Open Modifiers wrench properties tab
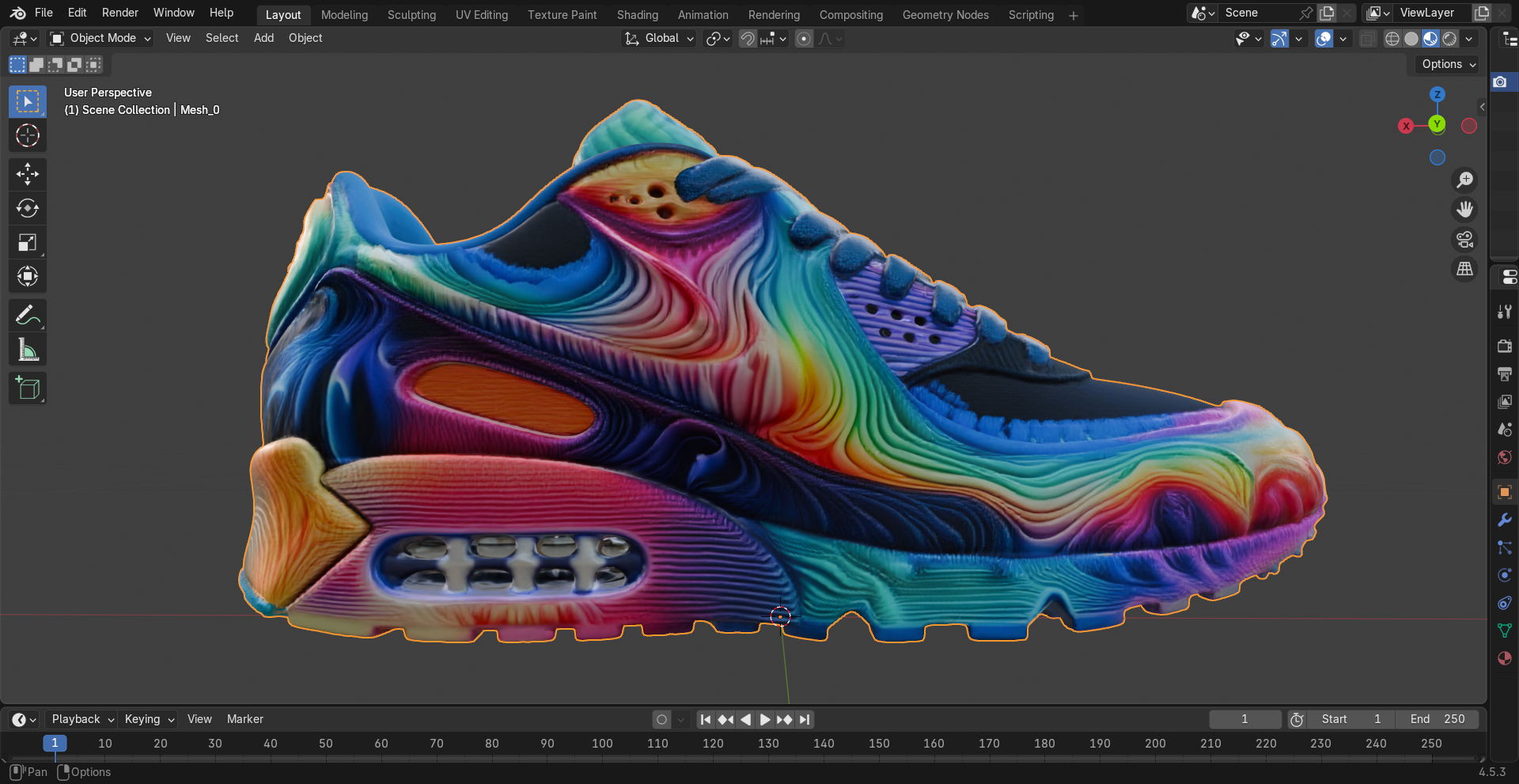Viewport: 1519px width, 784px height. click(x=1505, y=520)
